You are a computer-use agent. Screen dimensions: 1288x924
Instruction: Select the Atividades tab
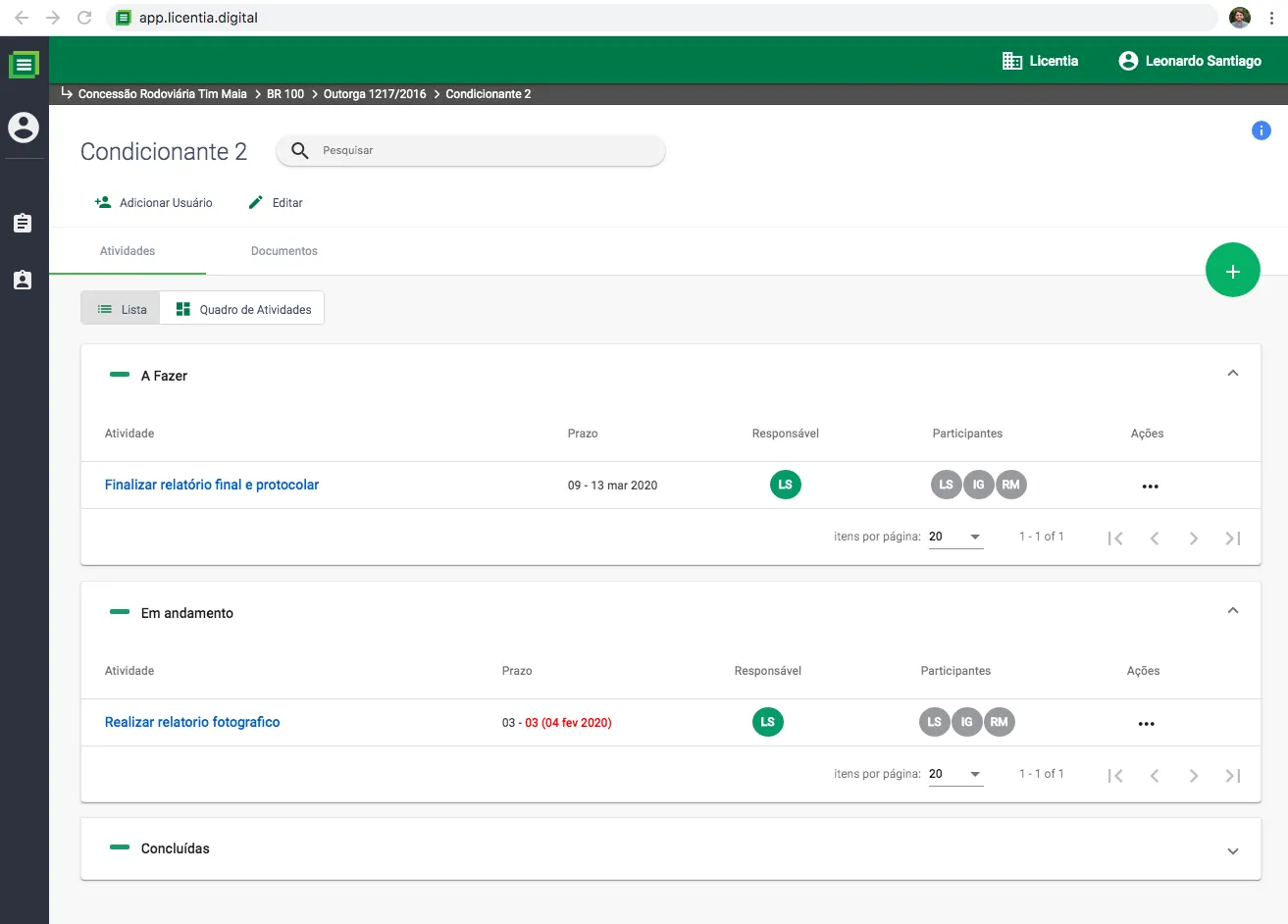[128, 251]
